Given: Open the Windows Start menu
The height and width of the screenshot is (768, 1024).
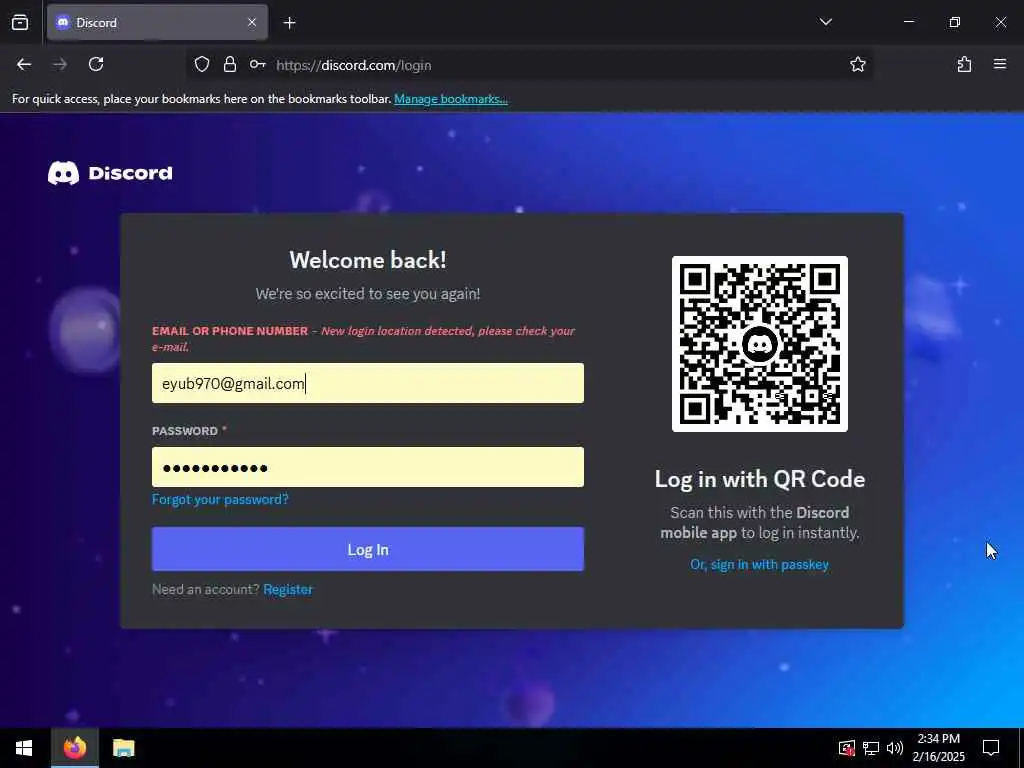Looking at the screenshot, I should (24, 748).
